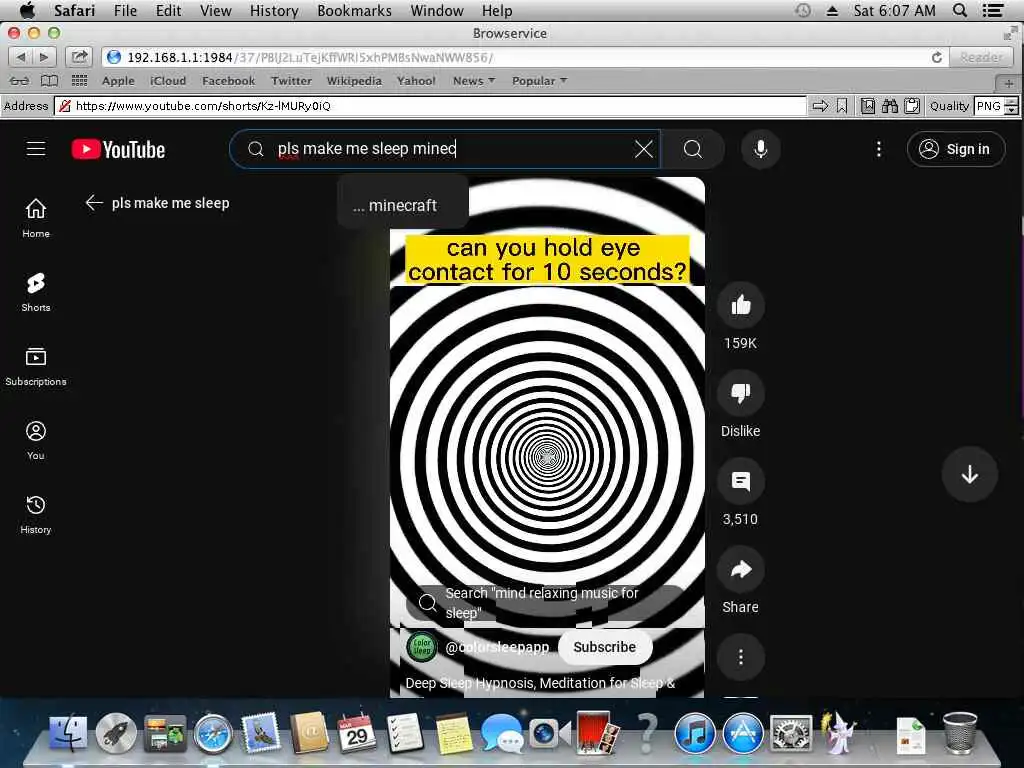Go to Home in the sidebar
The image size is (1024, 768).
click(36, 218)
